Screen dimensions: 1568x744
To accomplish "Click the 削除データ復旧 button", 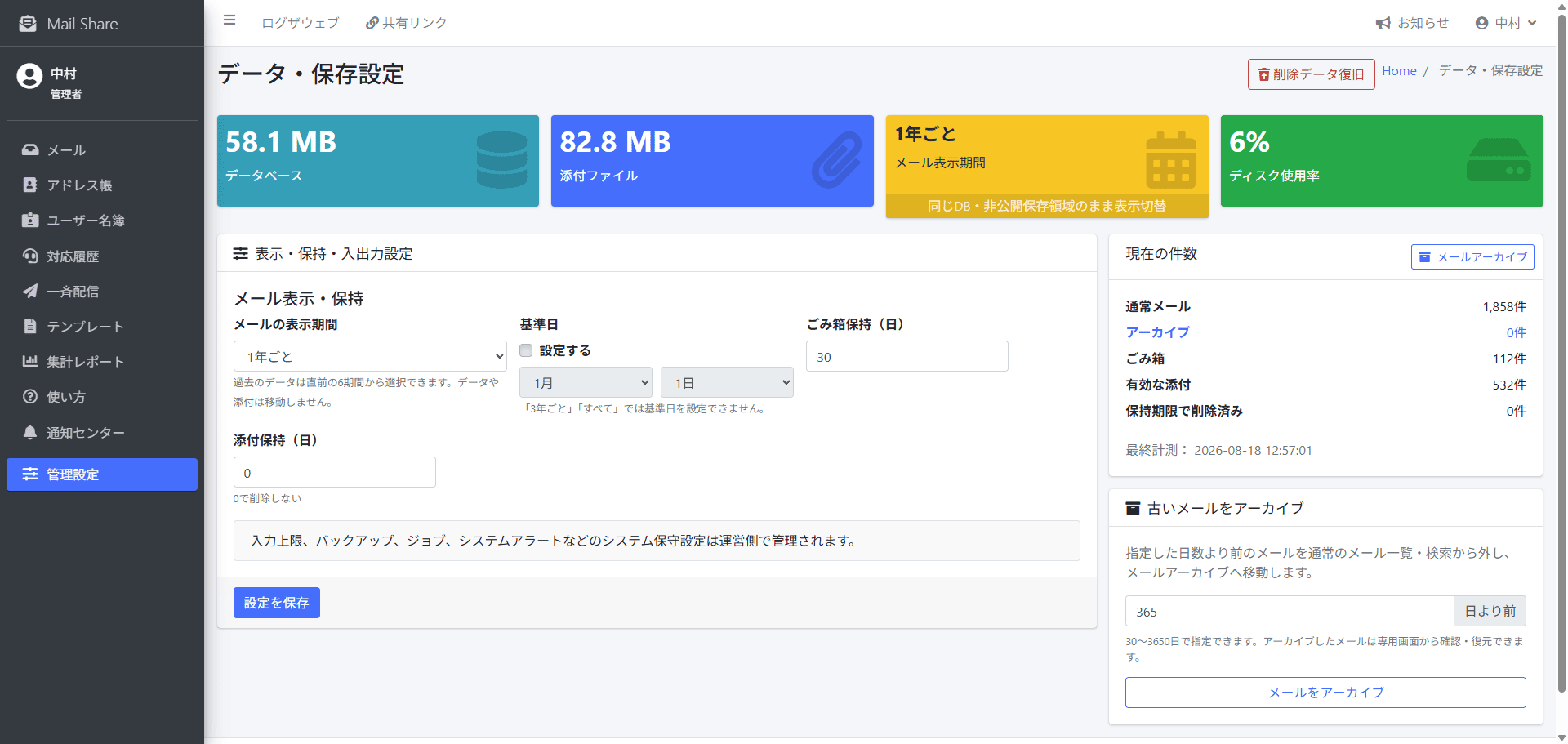I will (x=1311, y=74).
